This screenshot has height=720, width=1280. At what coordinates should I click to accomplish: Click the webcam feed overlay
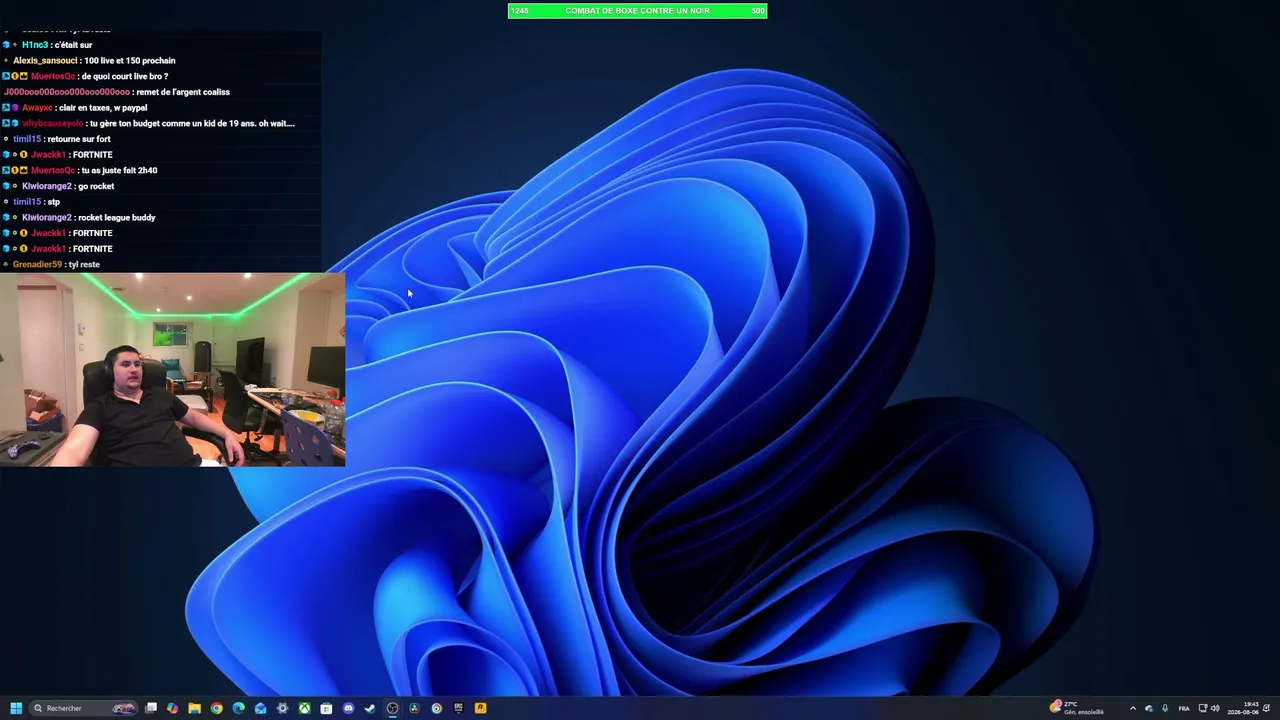click(172, 369)
